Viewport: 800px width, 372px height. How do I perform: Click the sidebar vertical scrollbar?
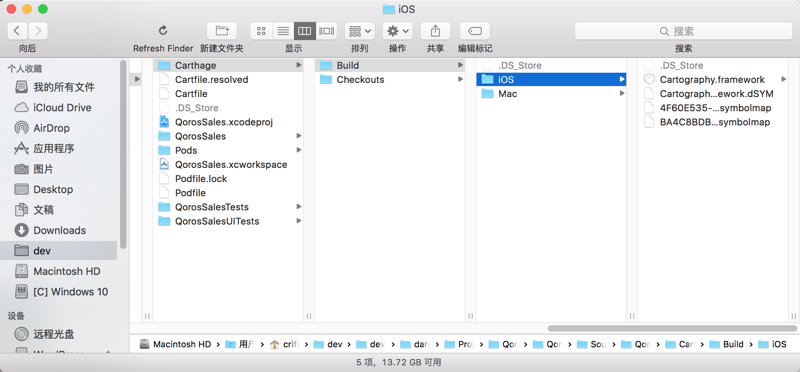pos(123,155)
